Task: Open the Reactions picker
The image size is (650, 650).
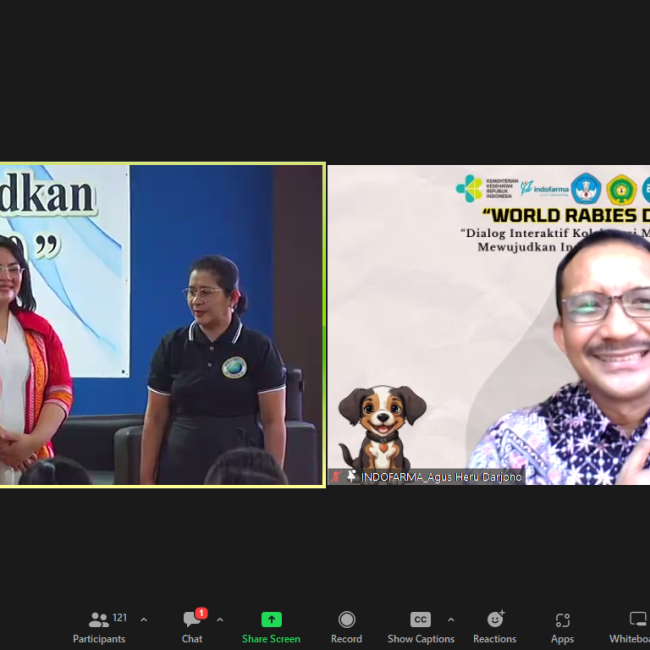Action: 494,627
